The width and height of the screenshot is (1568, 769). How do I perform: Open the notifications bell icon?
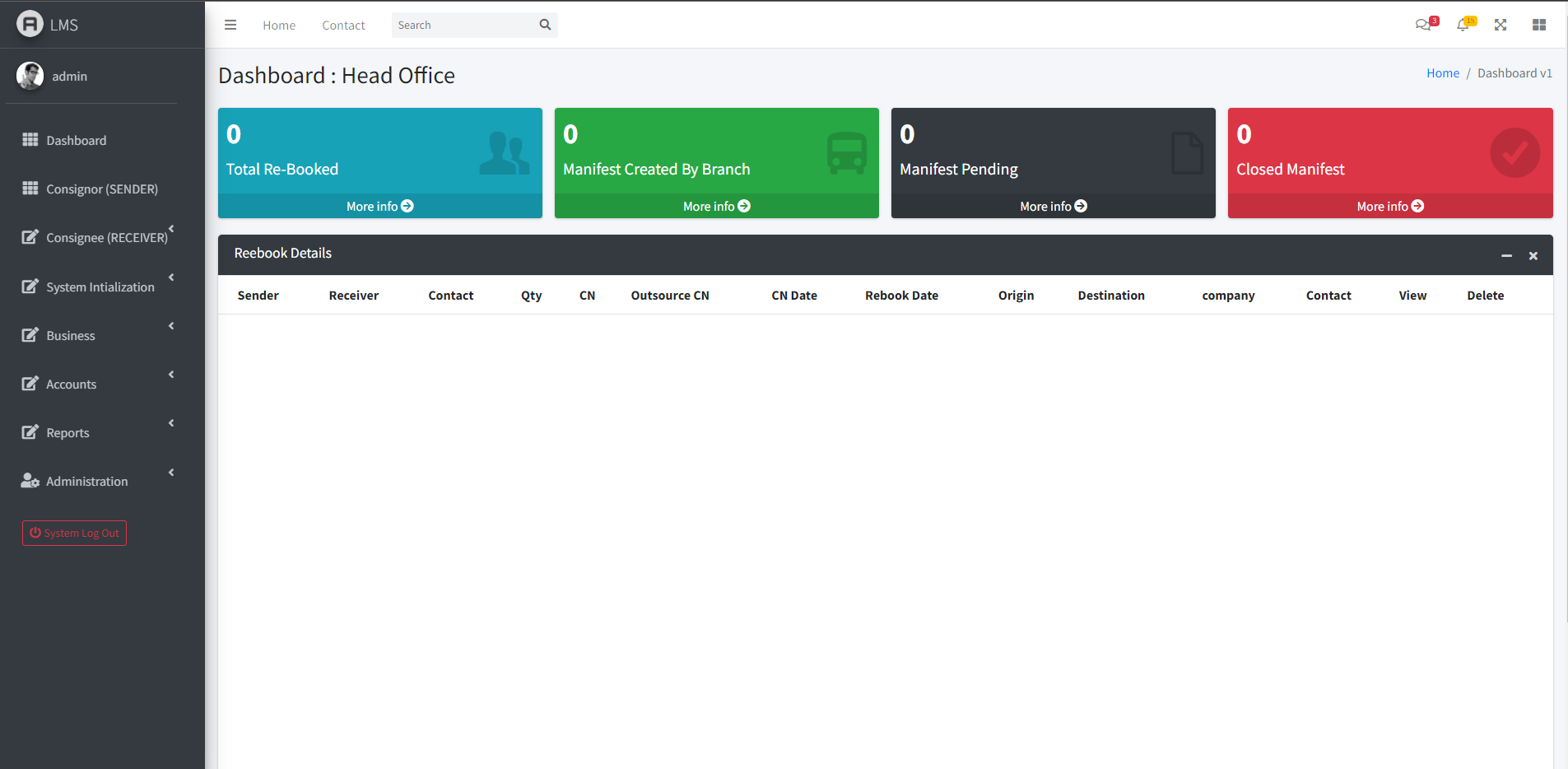(1463, 25)
